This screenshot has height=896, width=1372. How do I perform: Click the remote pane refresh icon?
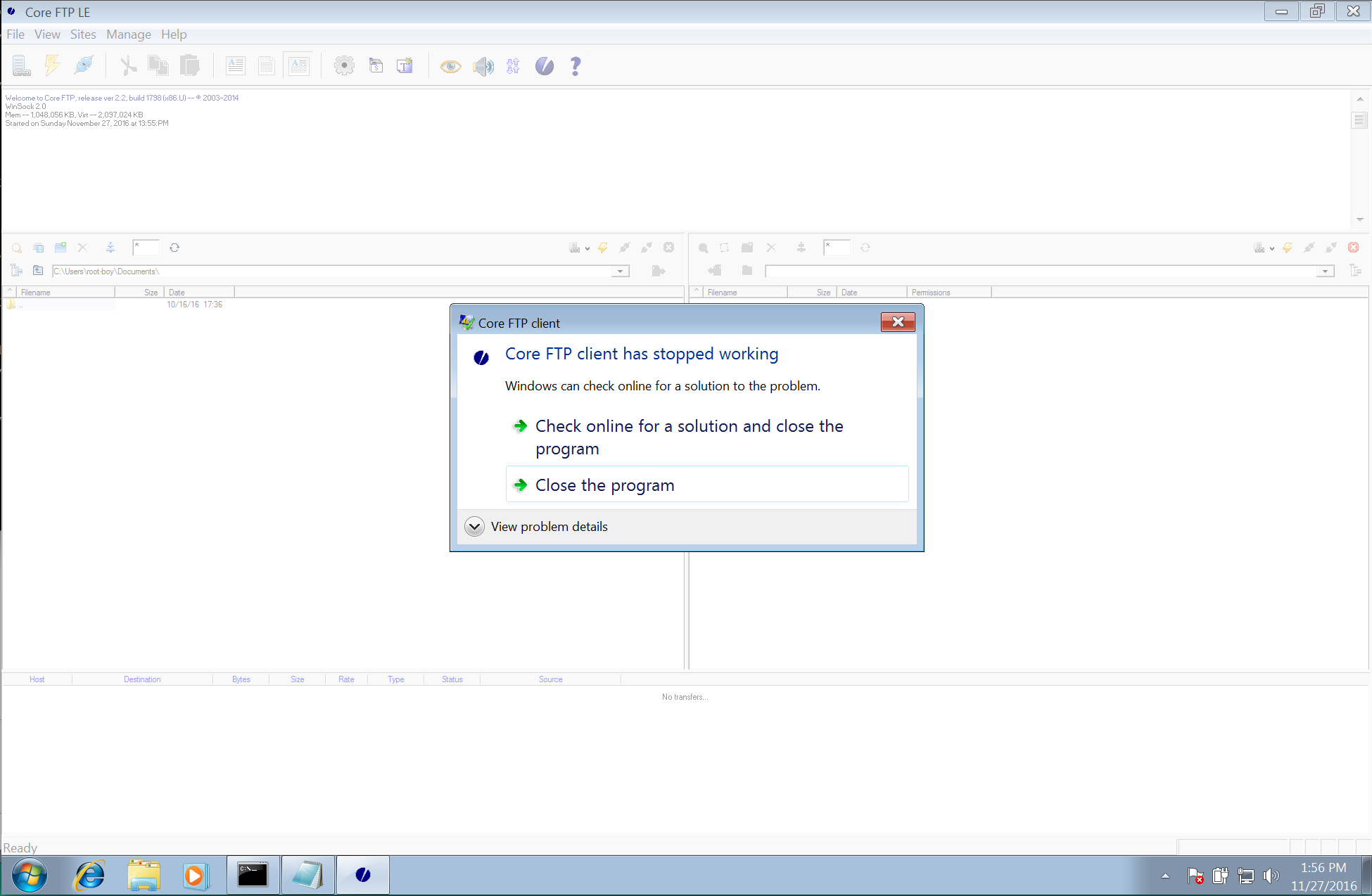click(x=865, y=248)
